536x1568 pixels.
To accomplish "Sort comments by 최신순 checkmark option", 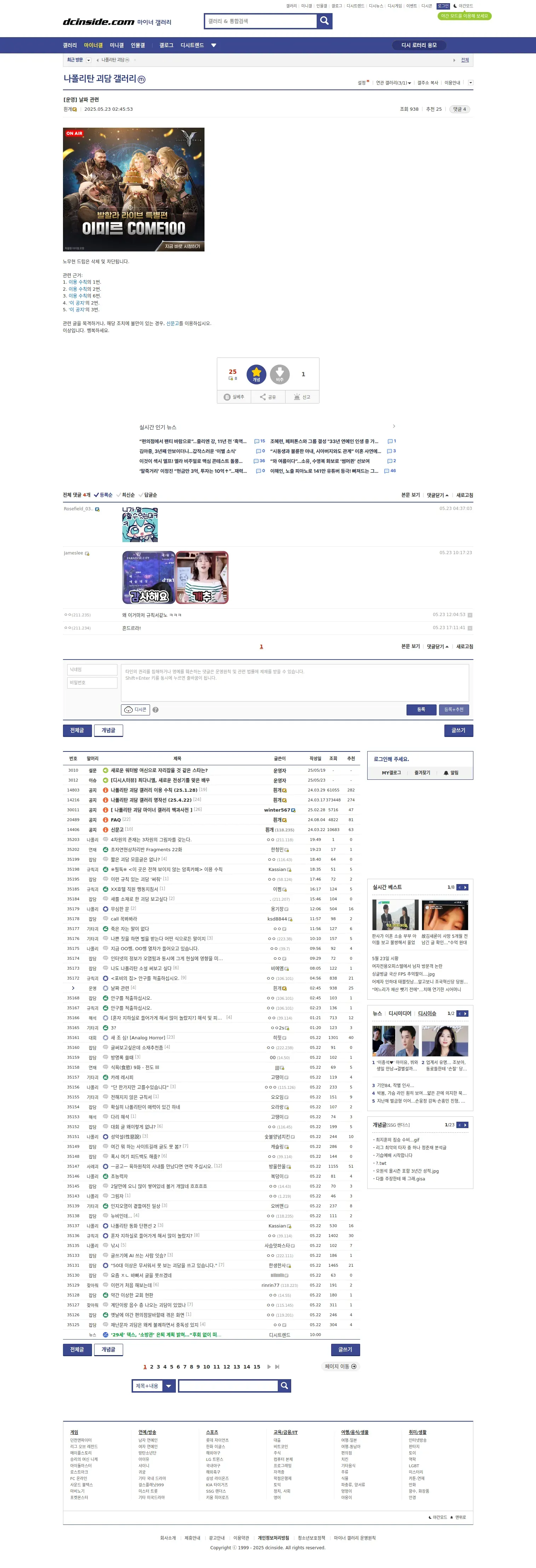I will click(126, 495).
